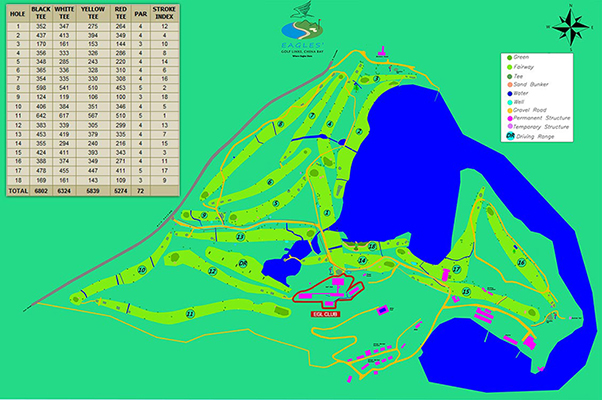This screenshot has height=400, width=602.
Task: Click hole 12 circle marker on fairway
Action: [x=212, y=270]
